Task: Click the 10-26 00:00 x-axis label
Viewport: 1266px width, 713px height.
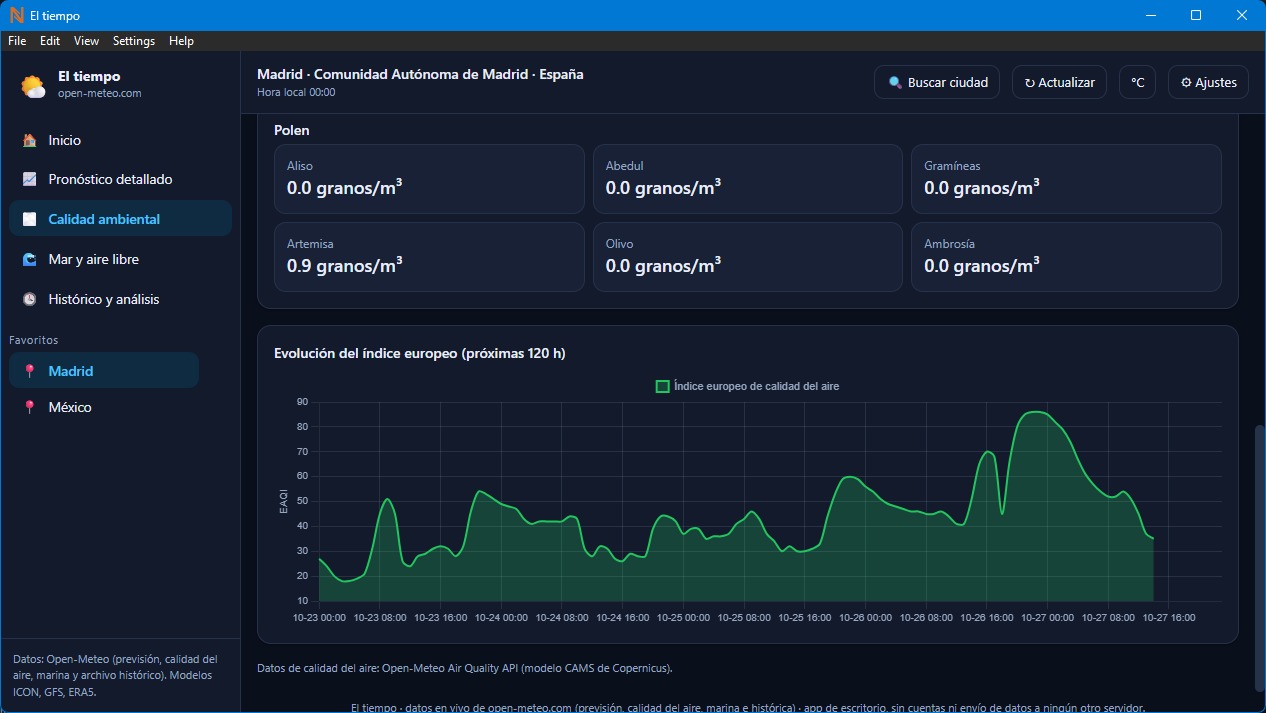Action: (x=865, y=618)
